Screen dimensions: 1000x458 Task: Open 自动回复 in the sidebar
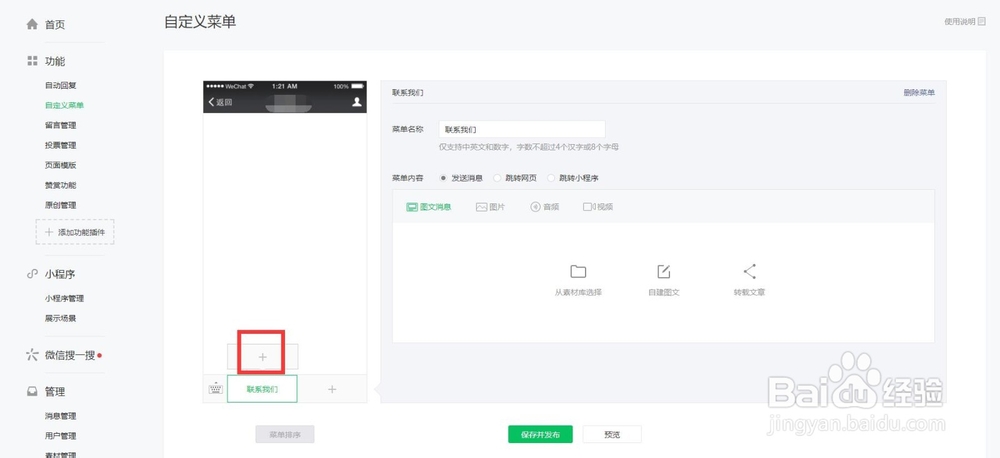(x=61, y=85)
